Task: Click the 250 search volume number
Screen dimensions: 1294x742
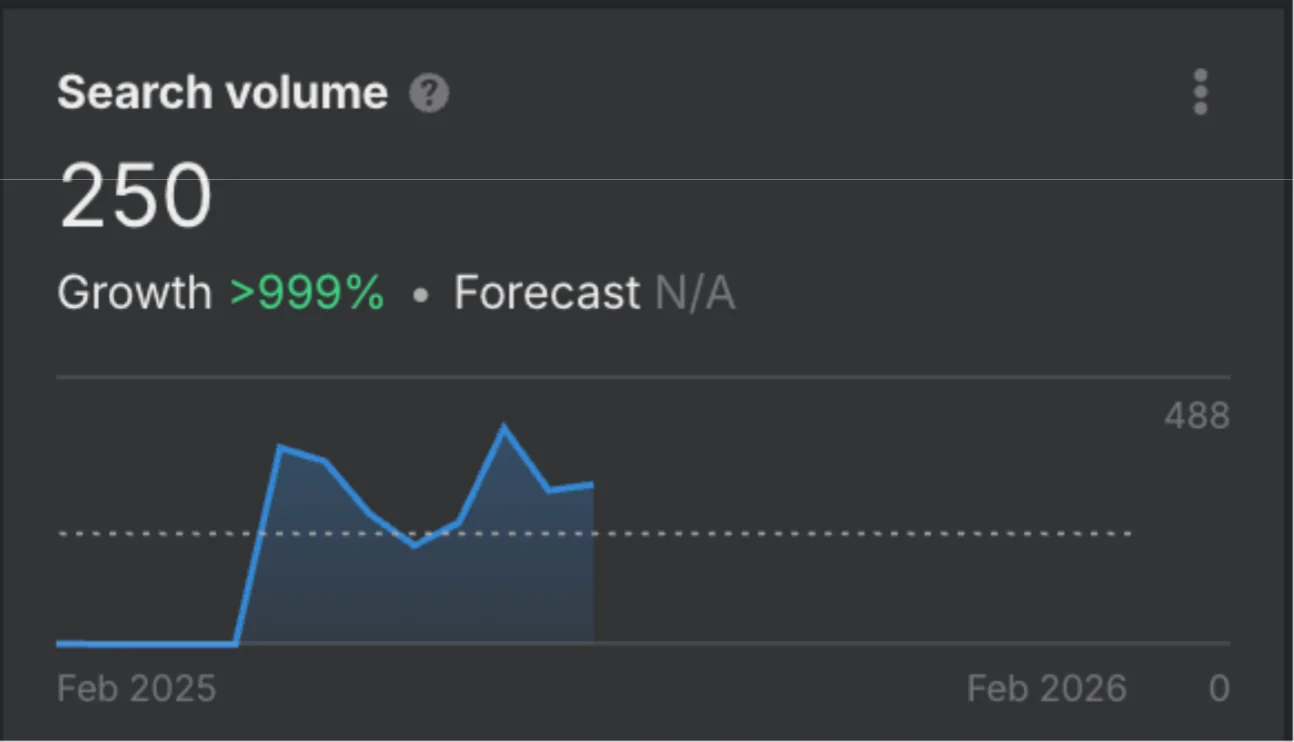Action: point(136,197)
